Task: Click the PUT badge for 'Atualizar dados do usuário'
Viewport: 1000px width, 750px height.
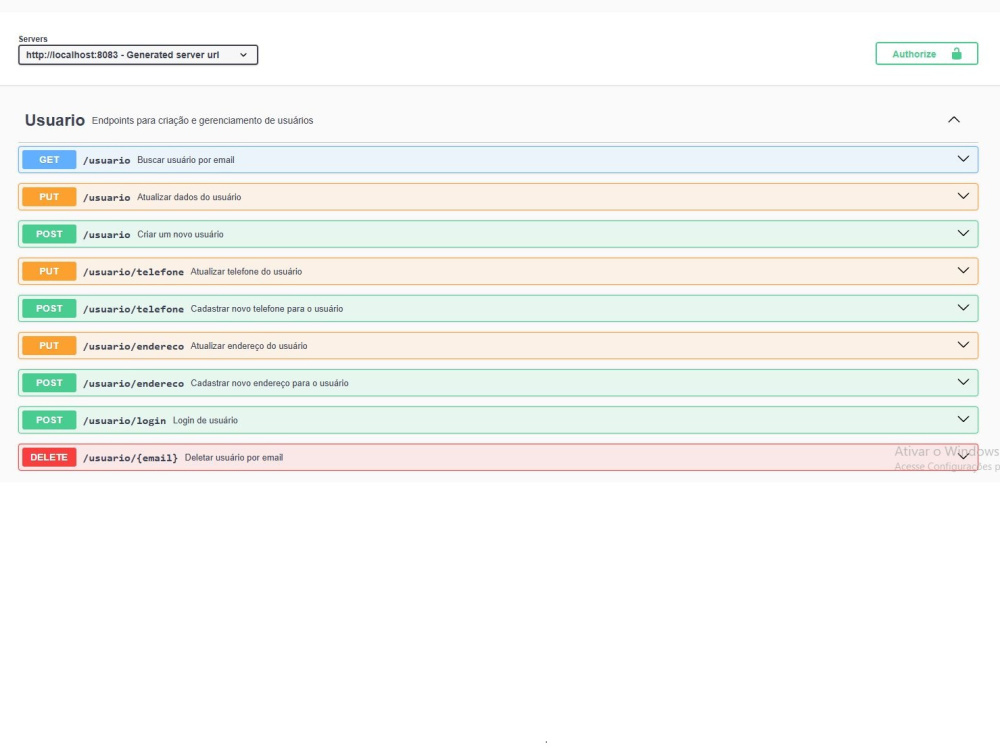Action: coord(49,196)
